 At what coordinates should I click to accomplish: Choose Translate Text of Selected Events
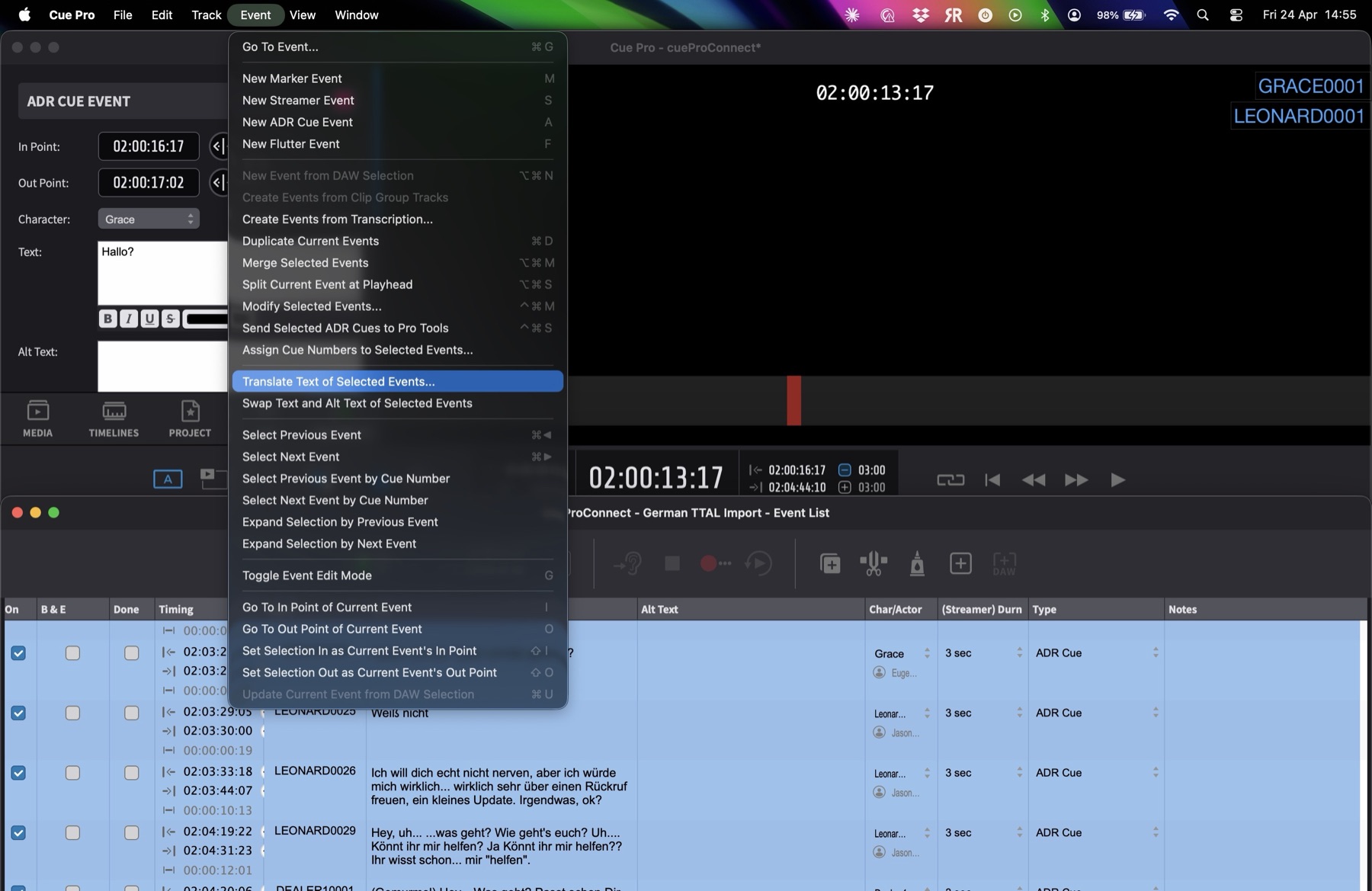click(x=398, y=381)
